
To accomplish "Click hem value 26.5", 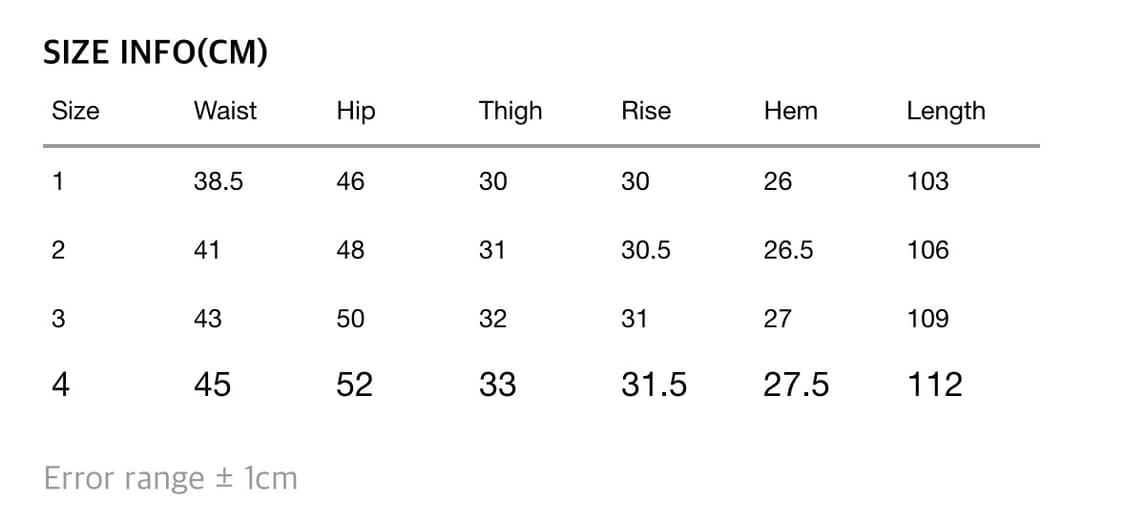I will click(x=788, y=250).
